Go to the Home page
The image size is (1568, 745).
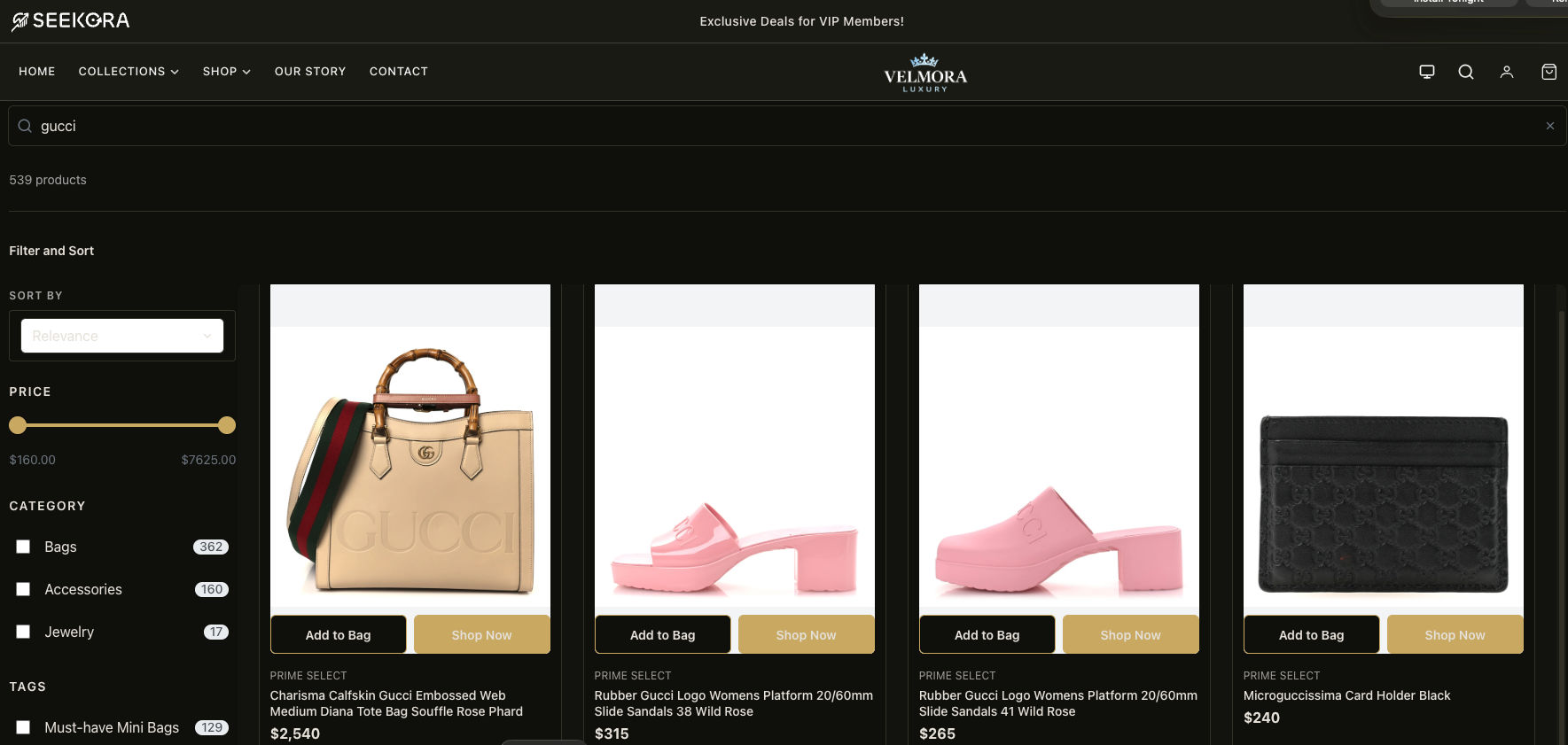(x=37, y=72)
